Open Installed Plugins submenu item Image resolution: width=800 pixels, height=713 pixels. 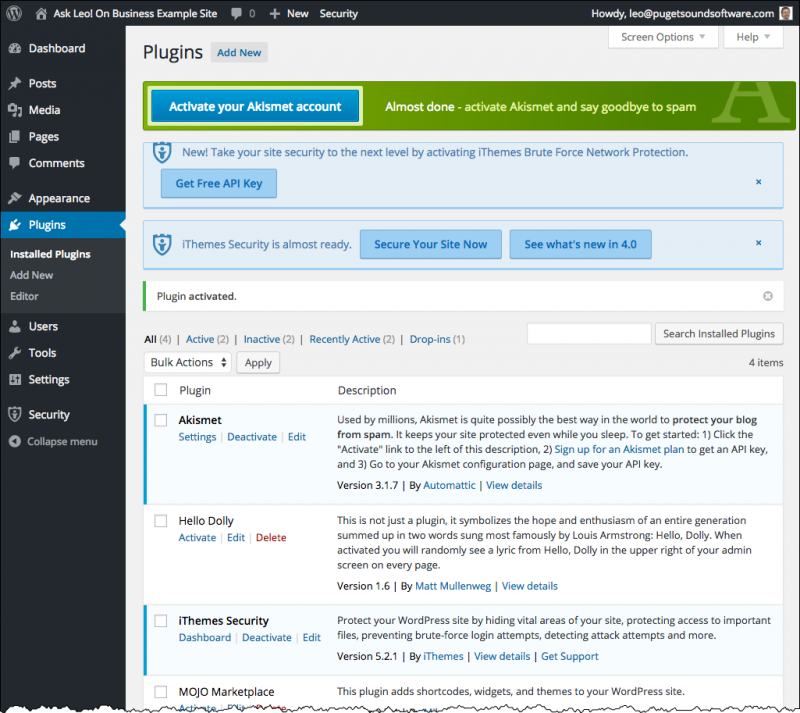[50, 254]
